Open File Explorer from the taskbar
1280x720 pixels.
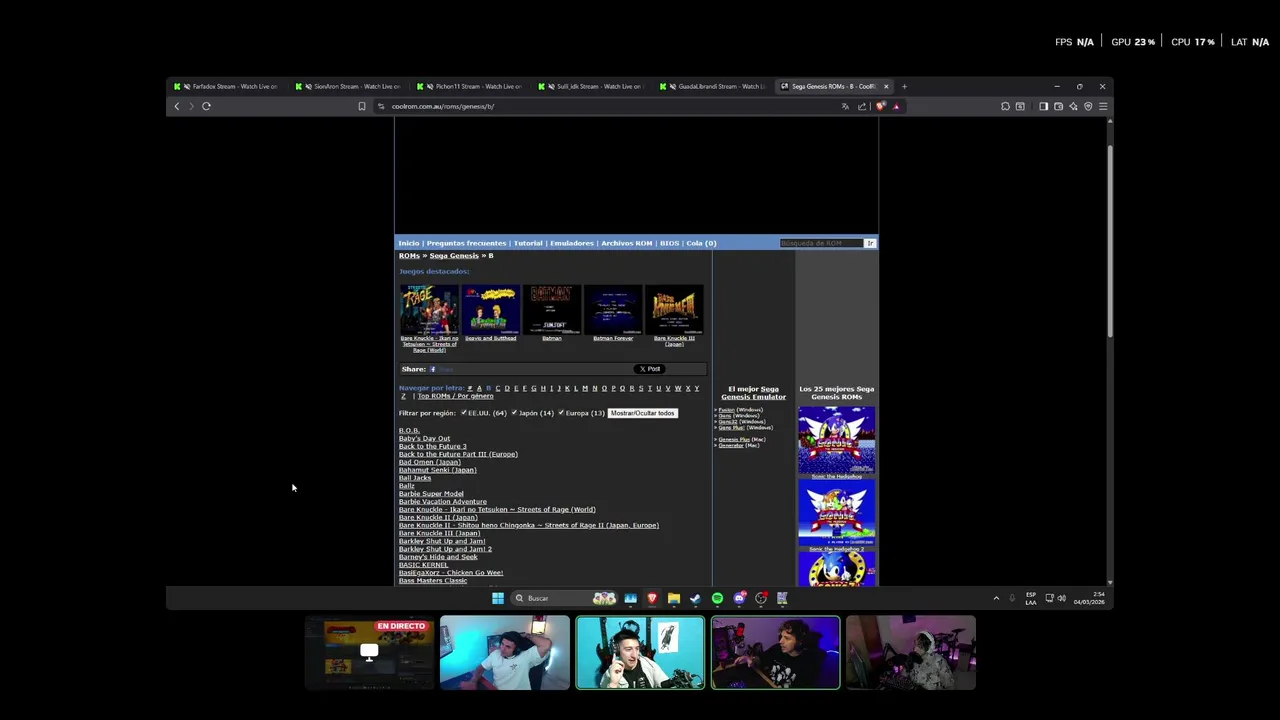(x=674, y=598)
